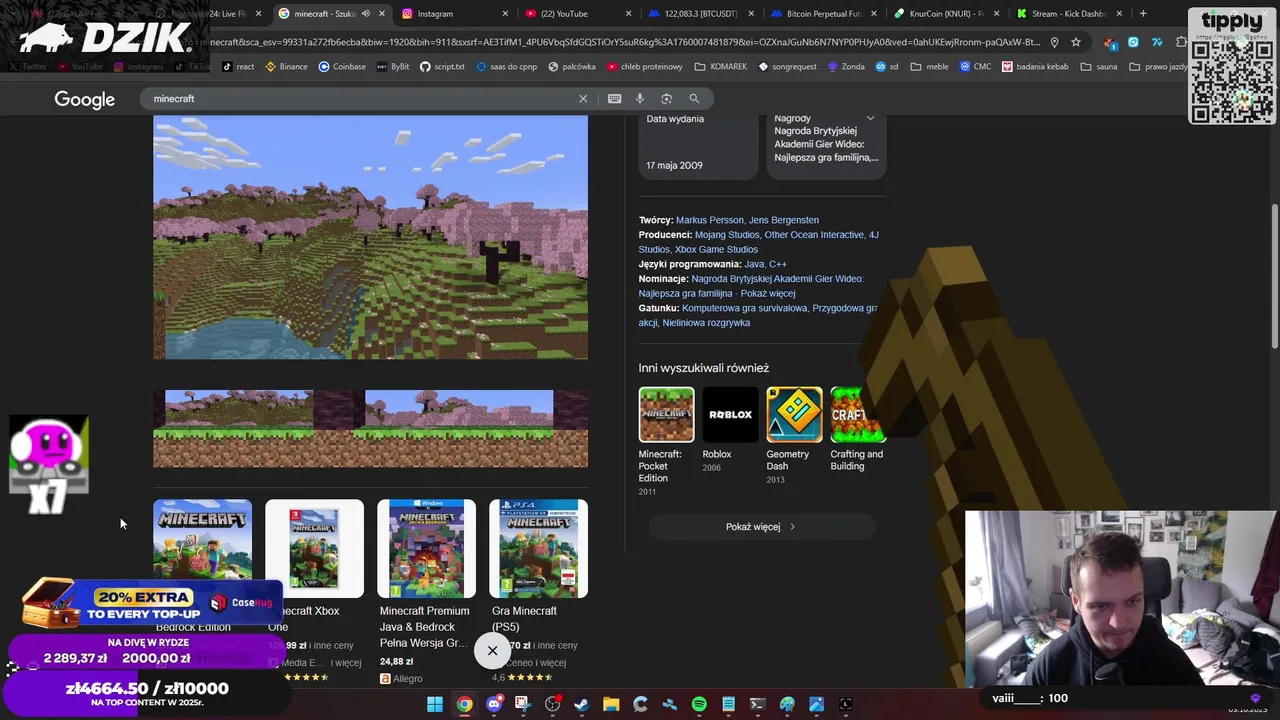The width and height of the screenshot is (1280, 720).
Task: Open the script.txt GitHub bookmark
Action: [x=442, y=67]
